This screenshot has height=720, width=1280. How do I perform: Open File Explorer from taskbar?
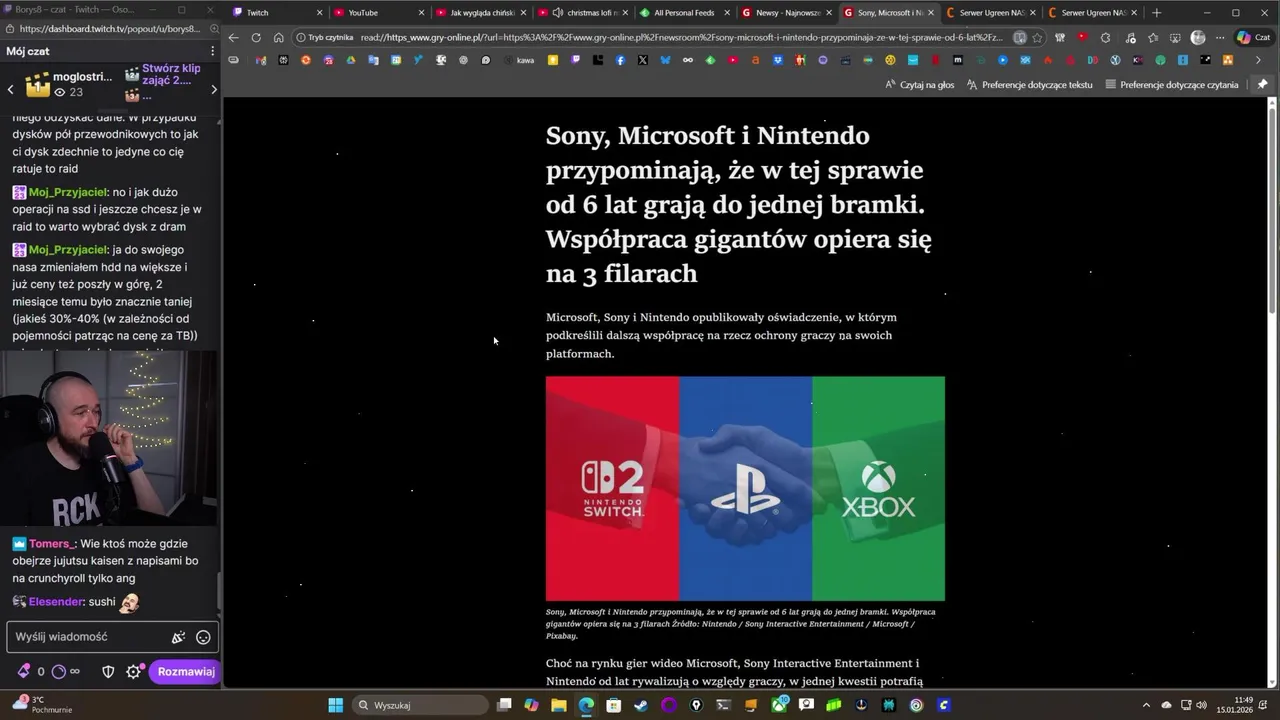pos(558,705)
